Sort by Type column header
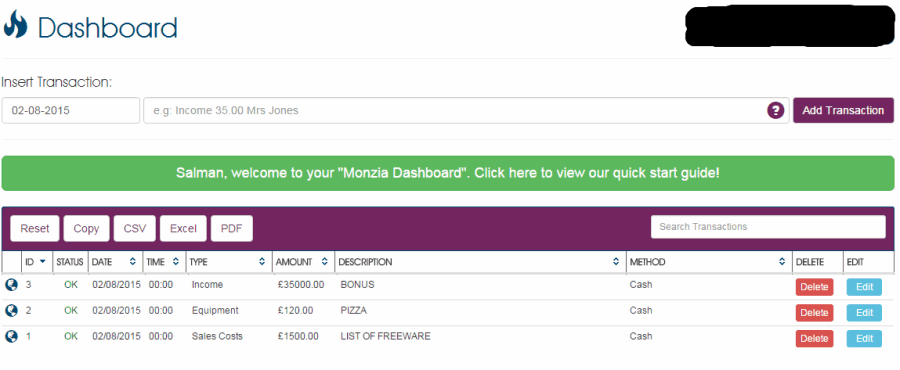The image size is (900, 370). click(x=229, y=262)
